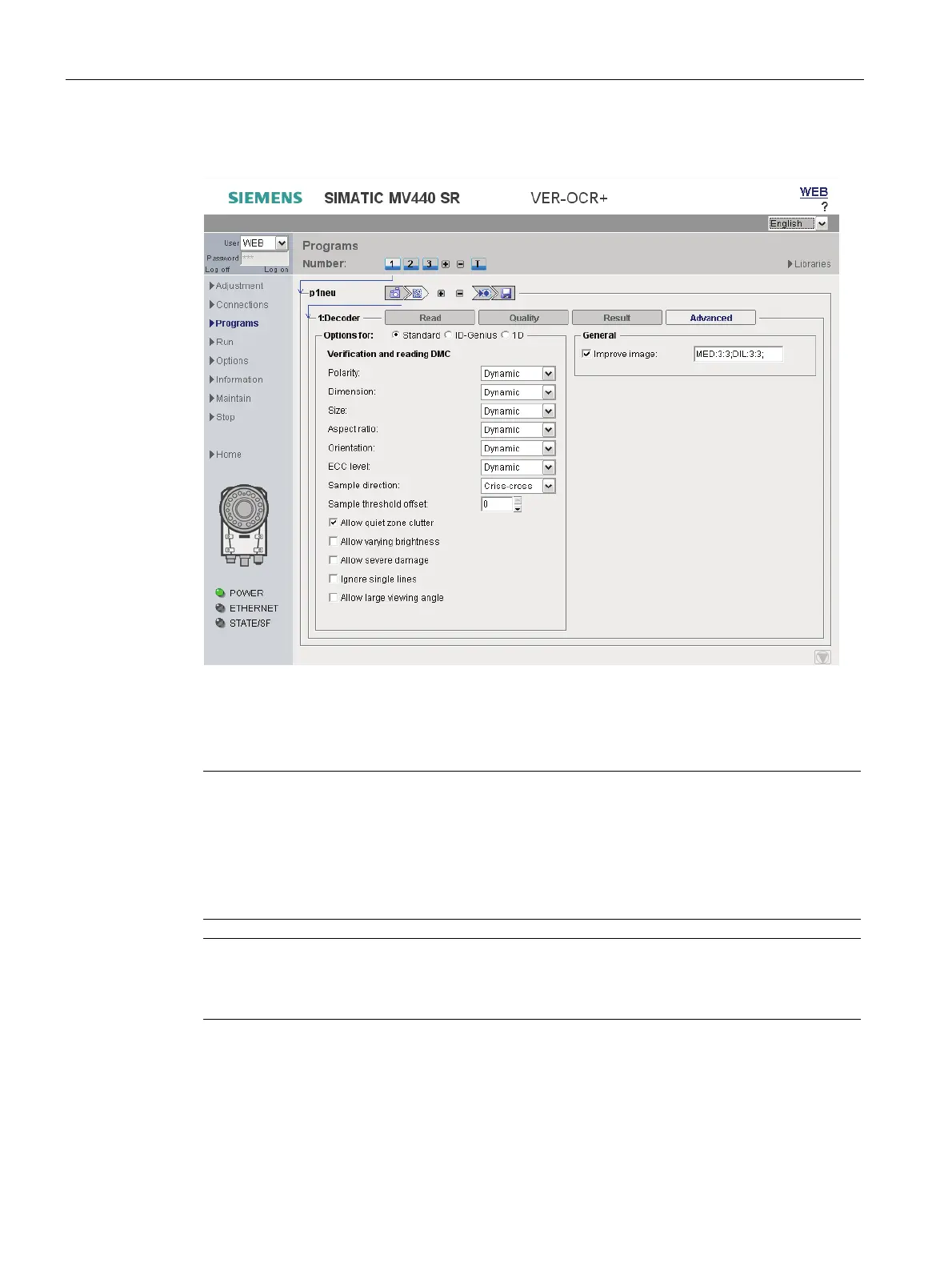Click the STATE/SF status LED
This screenshot has width=952, height=1271.
220,623
